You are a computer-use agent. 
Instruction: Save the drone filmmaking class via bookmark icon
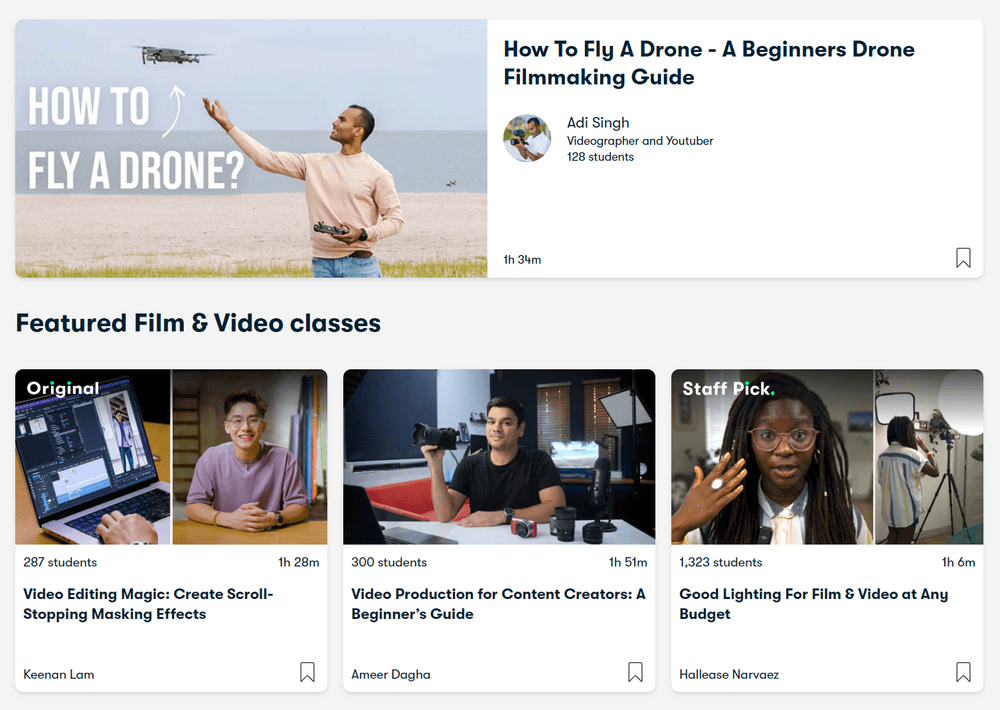[963, 258]
